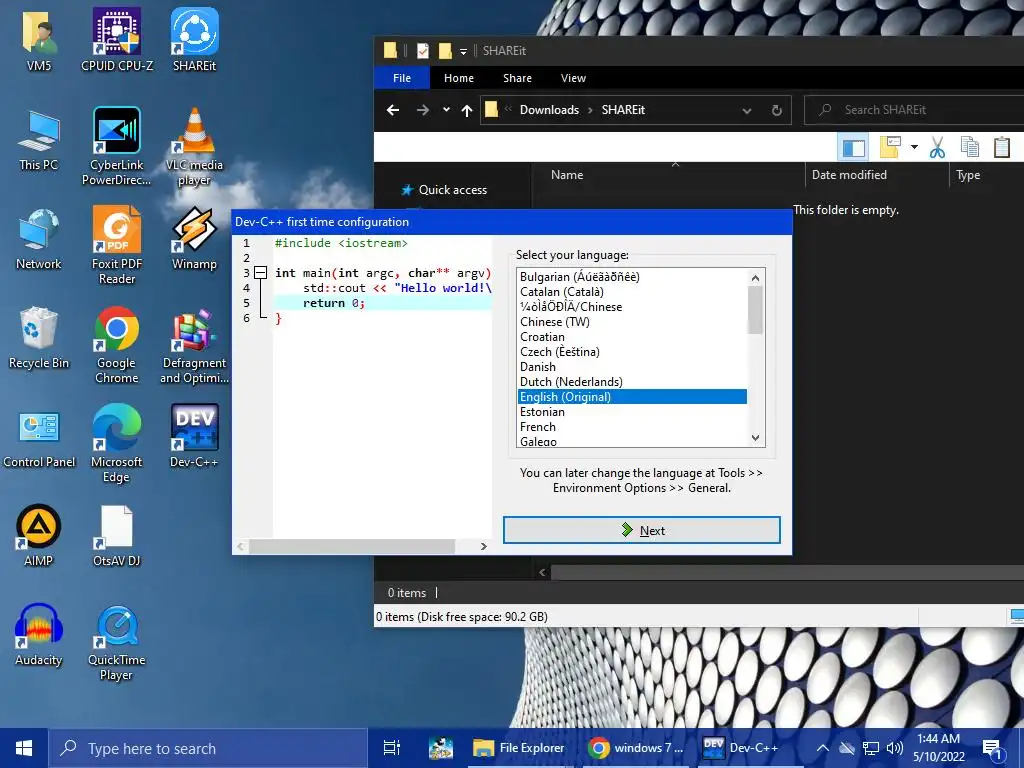Select Bulgarian in the language list
1024x768 pixels.
pyautogui.click(x=632, y=277)
